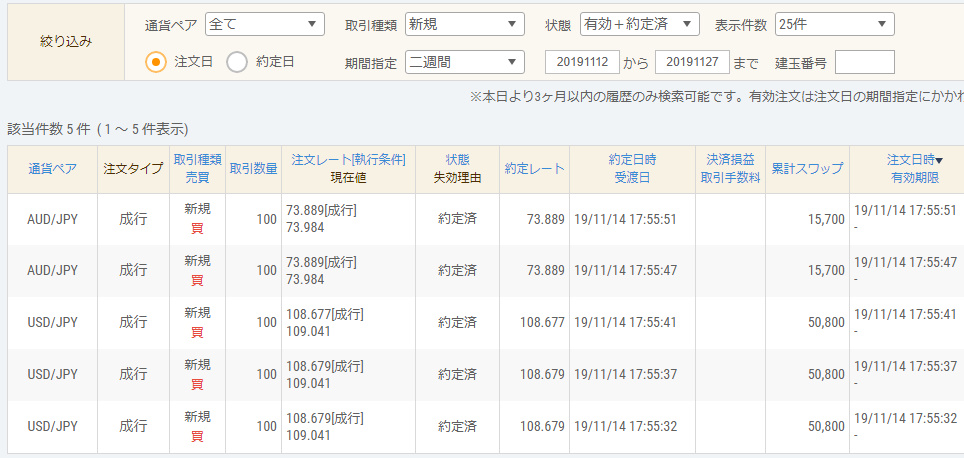Sort by 累計スワップ column header
The height and width of the screenshot is (458, 964).
tap(807, 169)
